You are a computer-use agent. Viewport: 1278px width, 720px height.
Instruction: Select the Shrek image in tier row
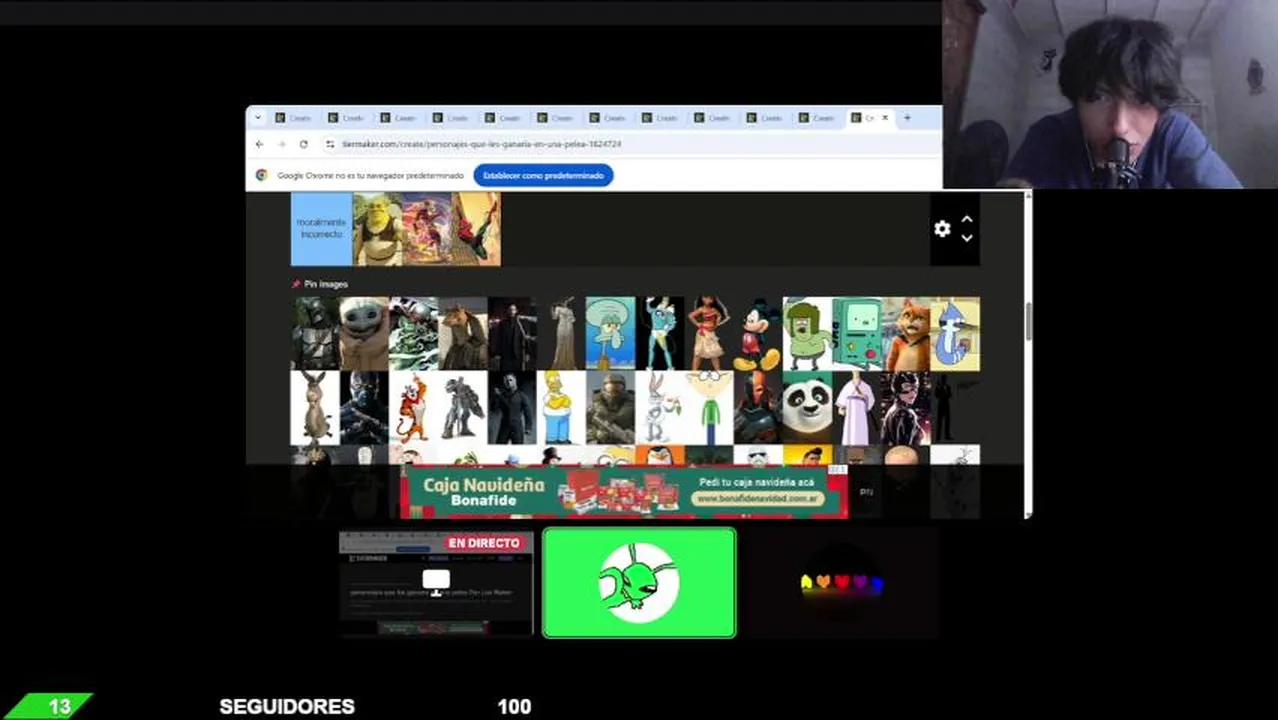click(x=377, y=229)
